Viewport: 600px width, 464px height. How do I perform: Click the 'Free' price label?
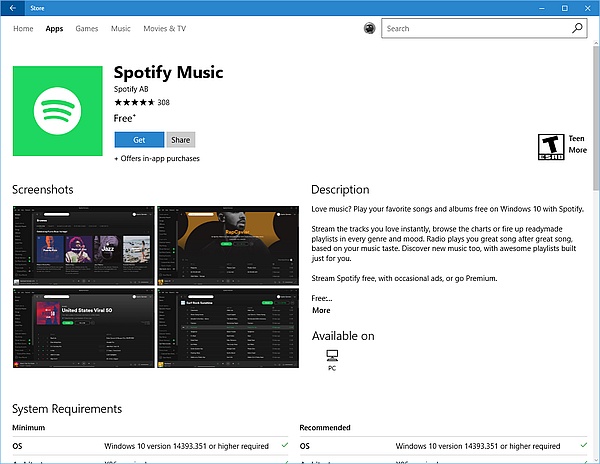pyautogui.click(x=124, y=119)
